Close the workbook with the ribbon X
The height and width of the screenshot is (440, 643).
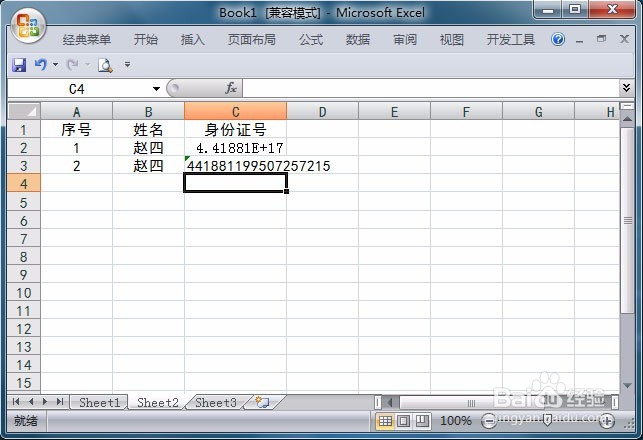click(x=624, y=39)
